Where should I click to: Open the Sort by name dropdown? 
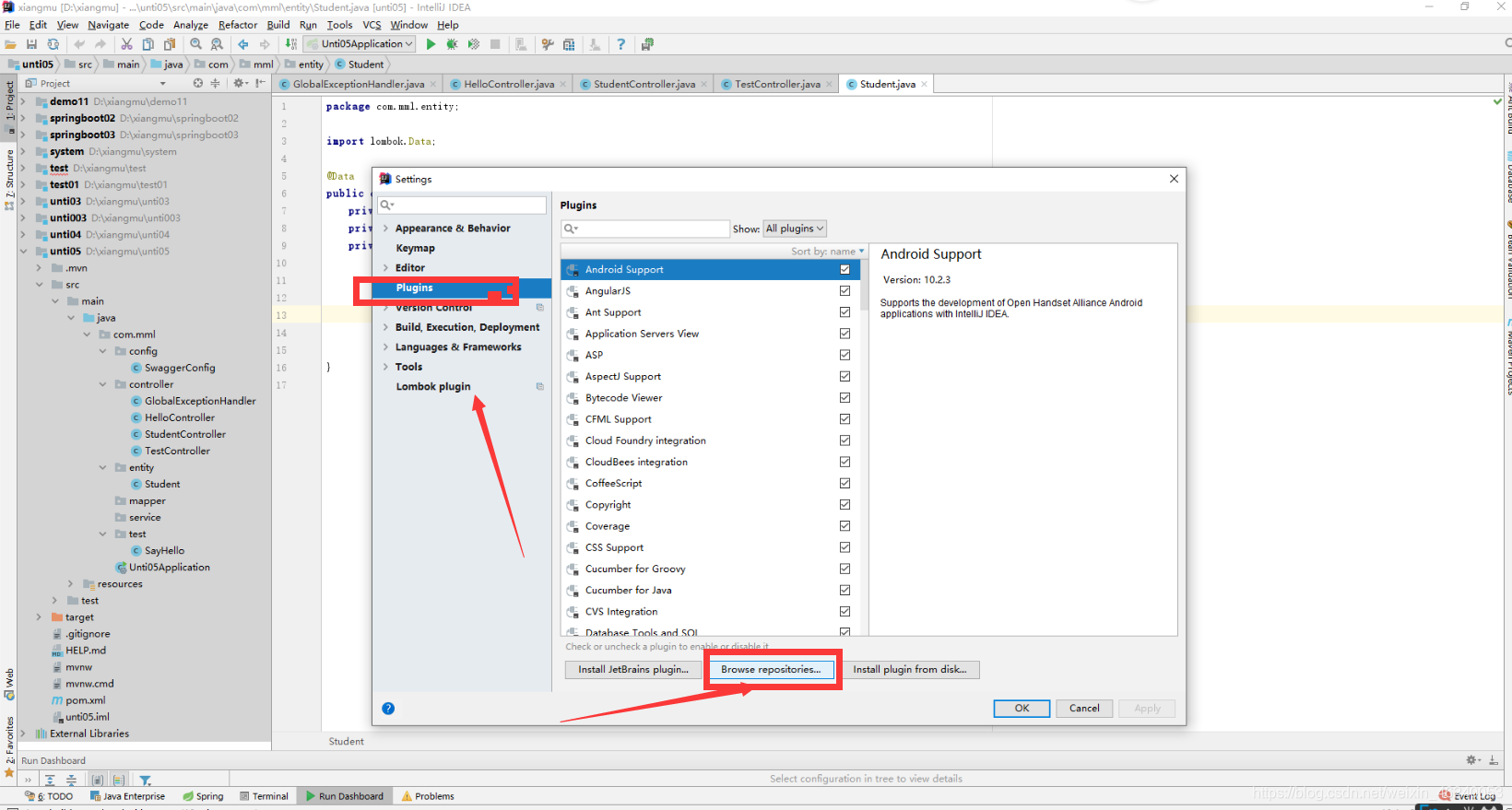(828, 251)
